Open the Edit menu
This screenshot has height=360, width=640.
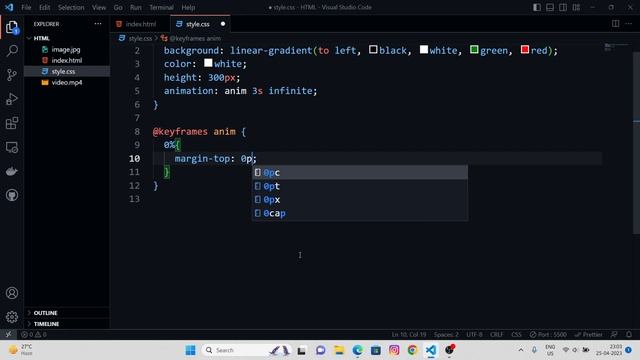pos(44,7)
